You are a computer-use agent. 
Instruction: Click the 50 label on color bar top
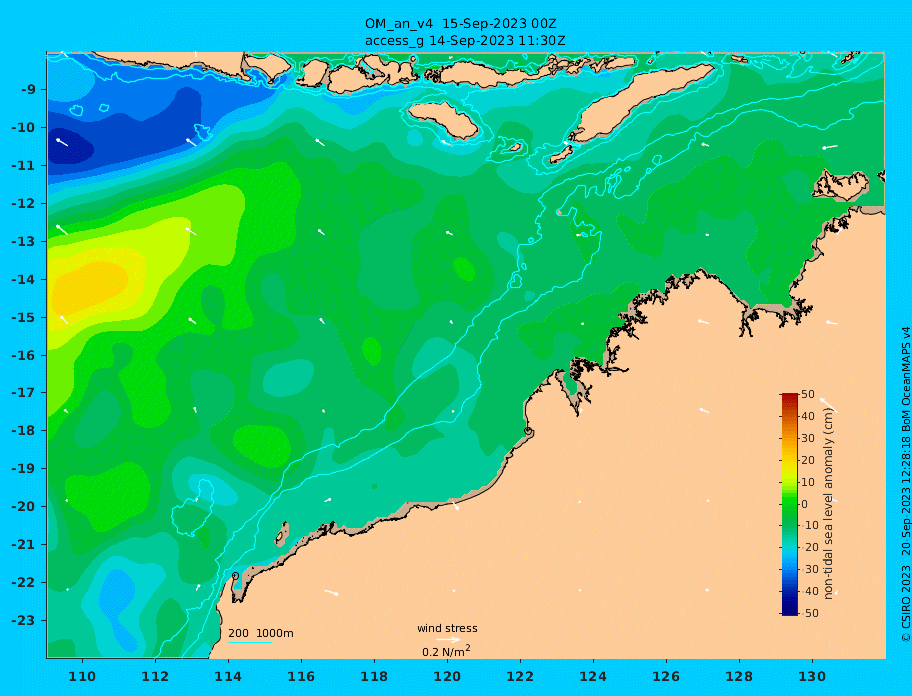pos(807,394)
